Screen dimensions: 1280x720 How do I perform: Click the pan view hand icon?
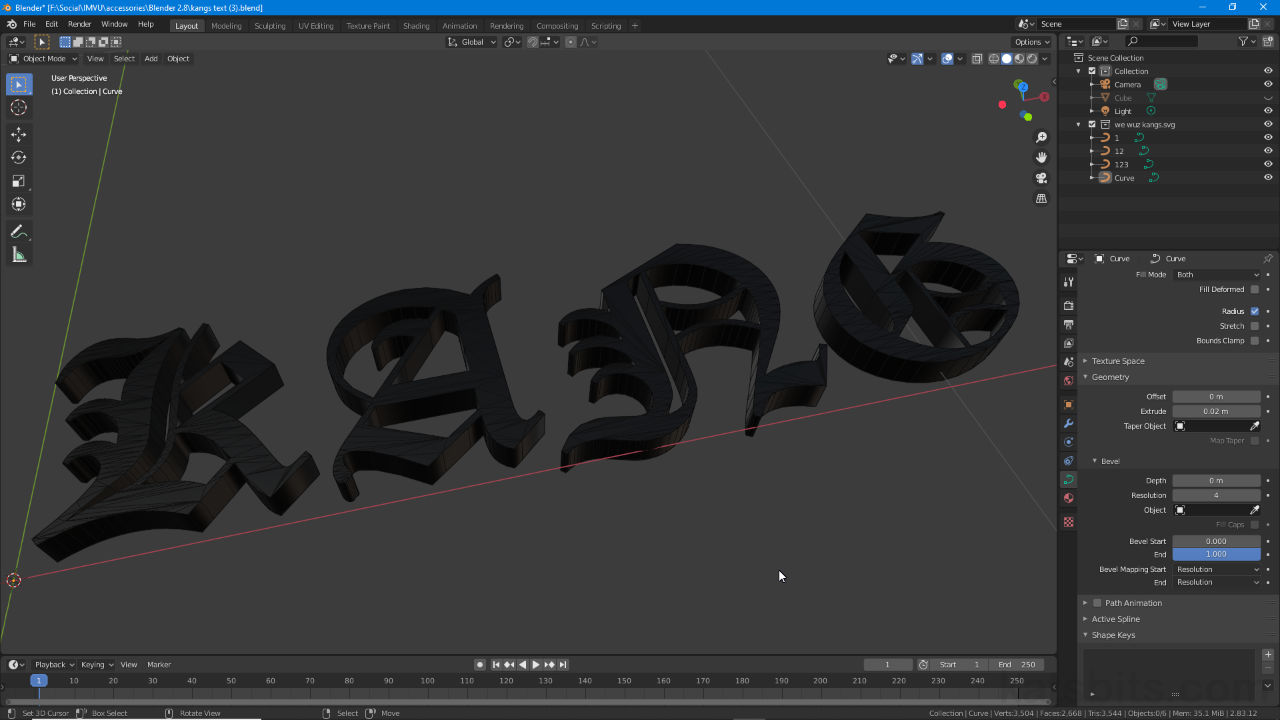pos(1041,158)
